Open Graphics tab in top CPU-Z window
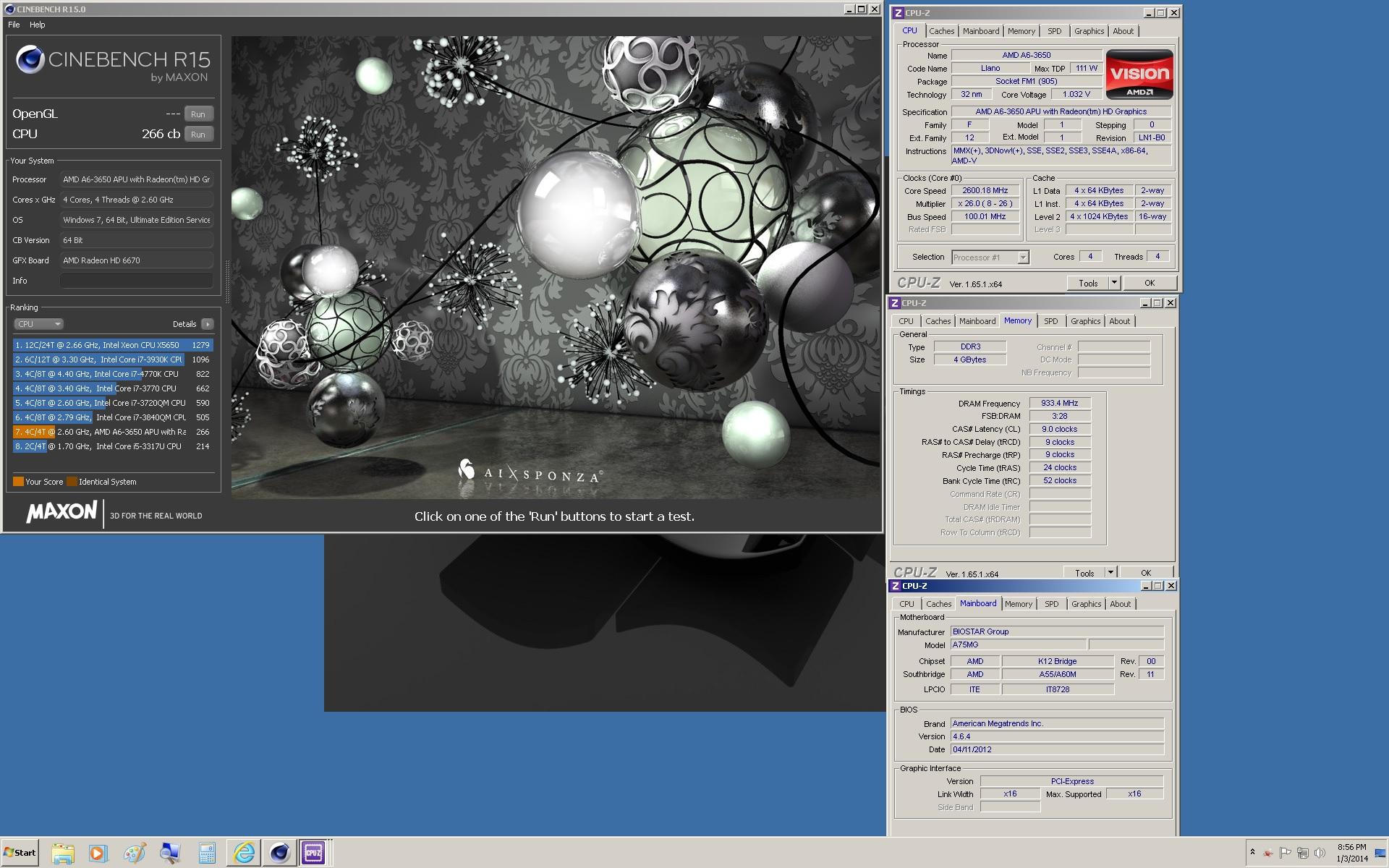Screen dimensions: 1389x868 (1089, 31)
